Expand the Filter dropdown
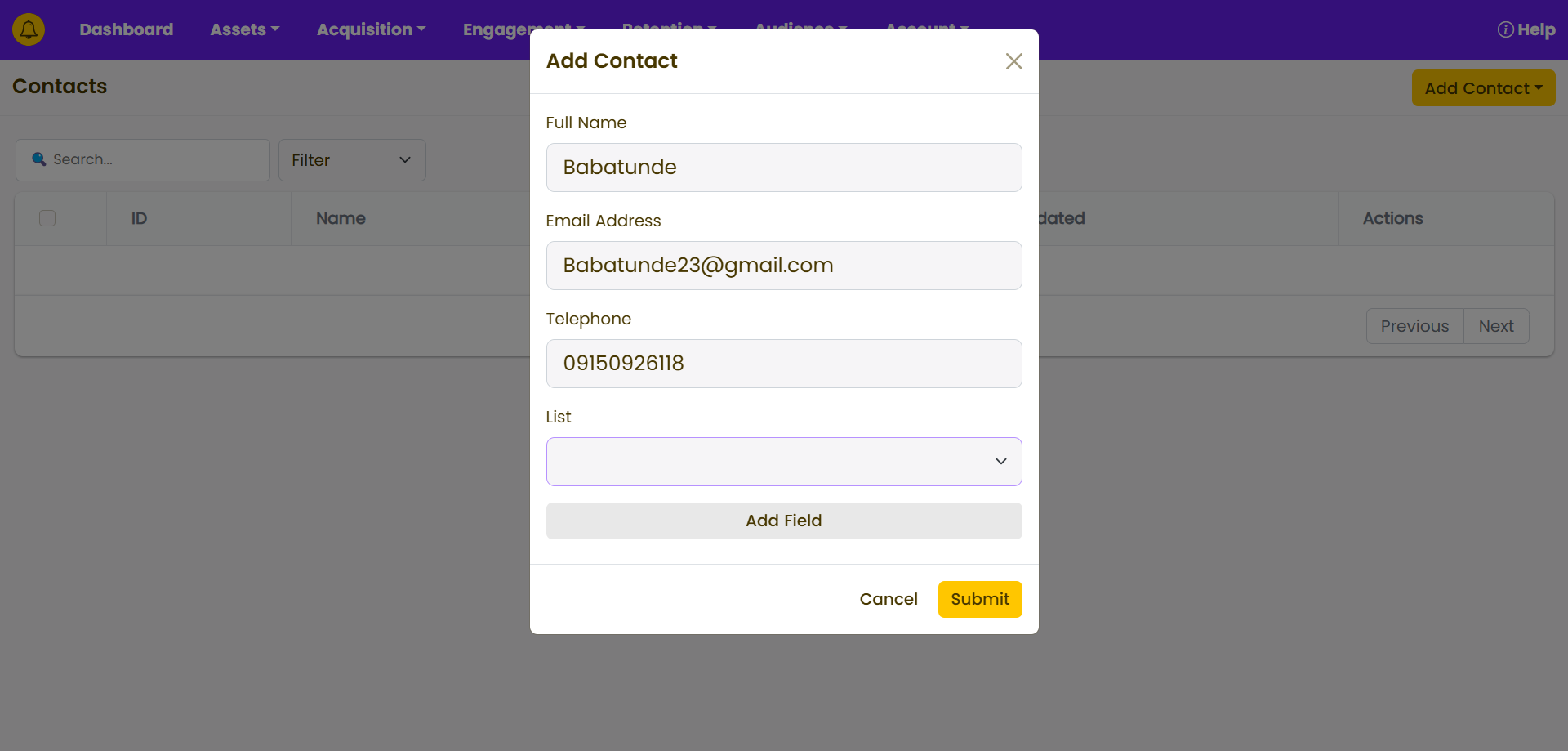 351,160
